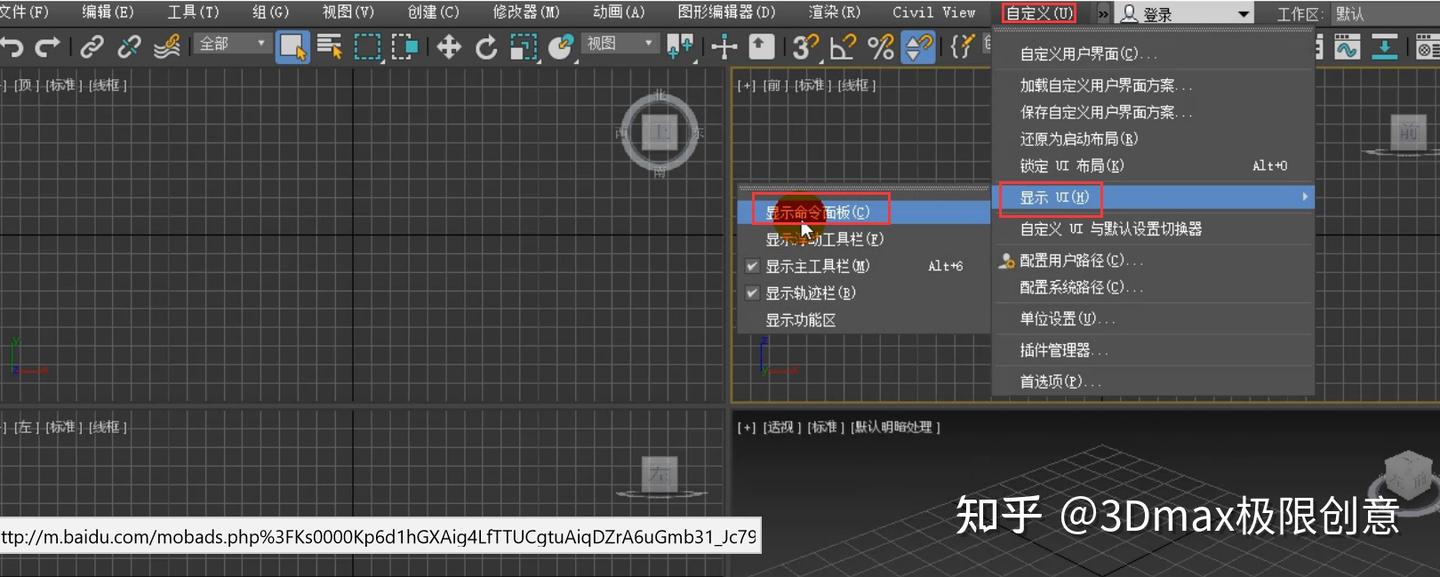Choose 保存自定义用户界面方案...
Image resolution: width=1440 pixels, height=577 pixels.
[1153, 113]
